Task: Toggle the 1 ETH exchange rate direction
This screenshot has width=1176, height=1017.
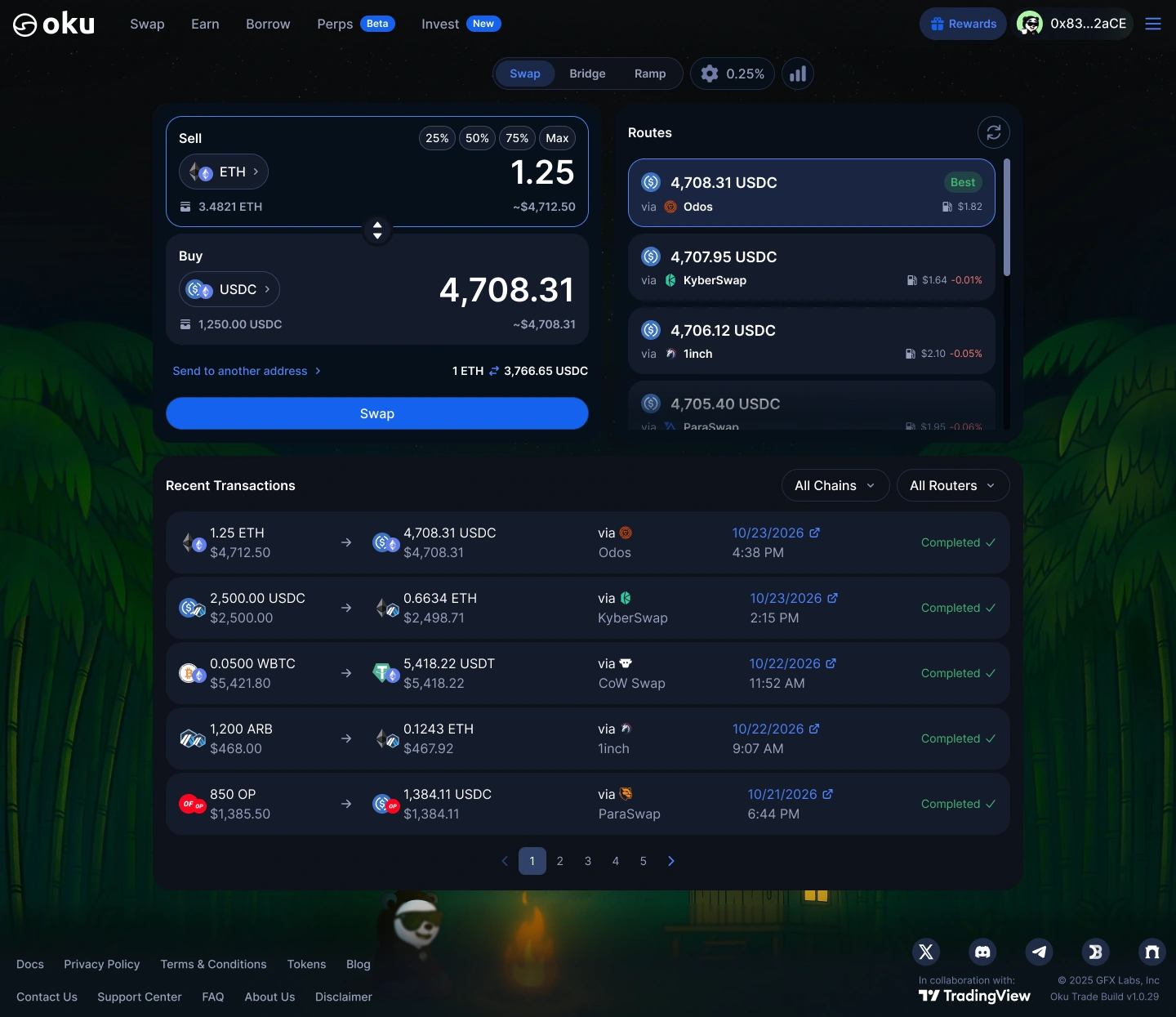Action: 494,371
